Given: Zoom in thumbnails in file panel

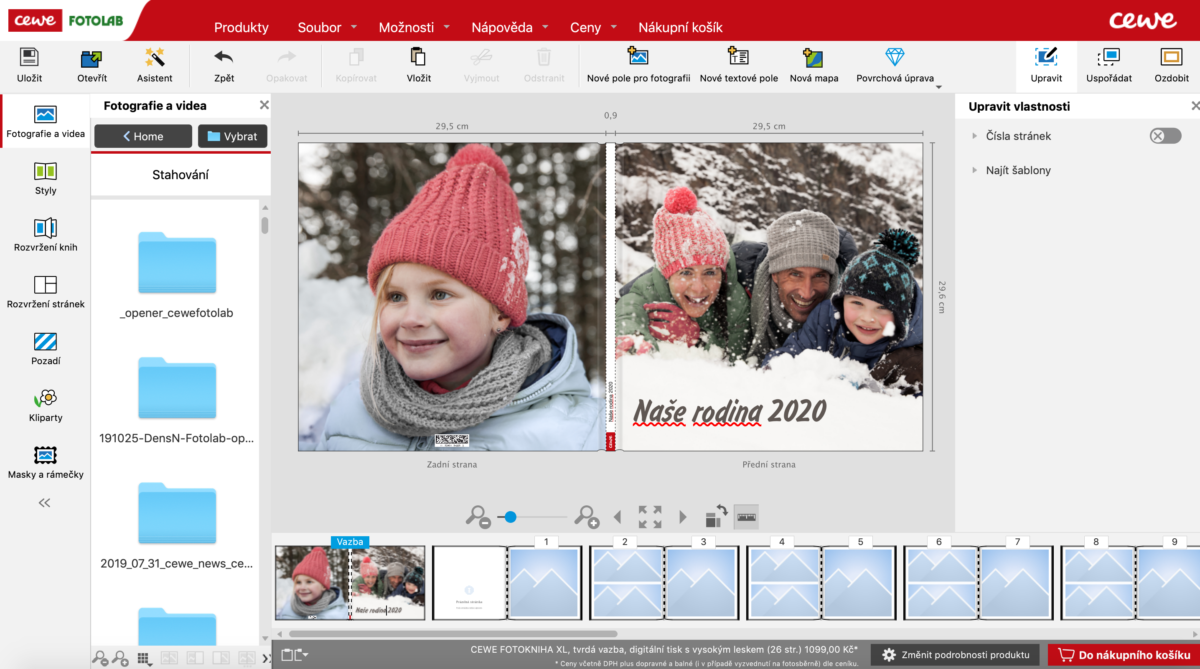Looking at the screenshot, I should pyautogui.click(x=120, y=658).
